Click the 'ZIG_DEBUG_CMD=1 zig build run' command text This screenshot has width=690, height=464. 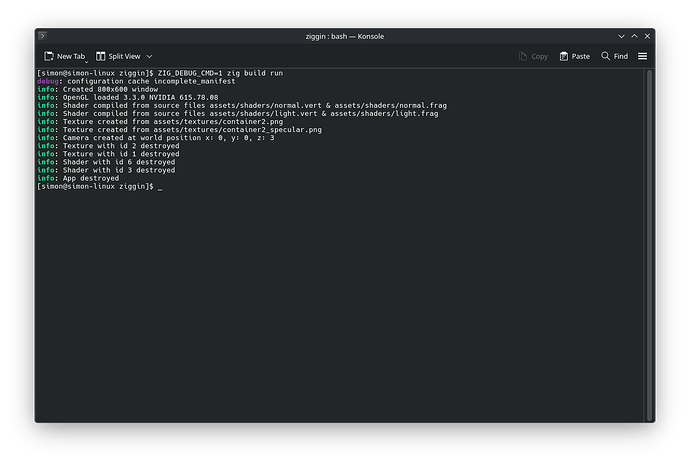pos(220,73)
